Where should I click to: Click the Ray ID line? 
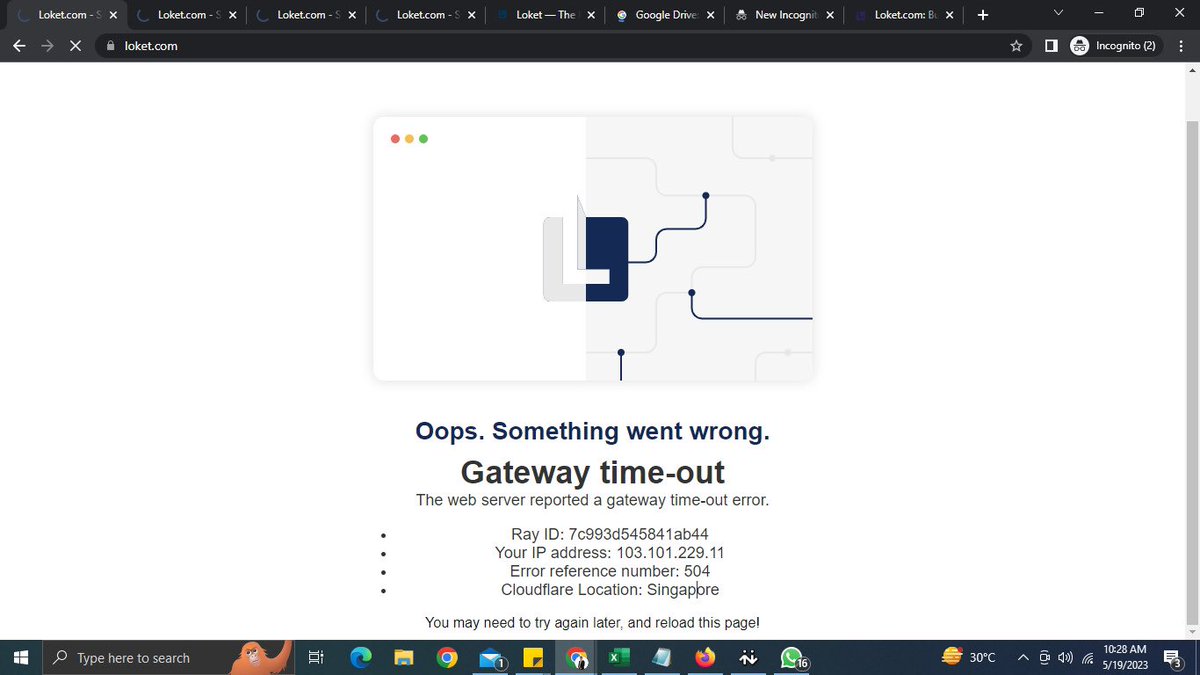pos(610,534)
